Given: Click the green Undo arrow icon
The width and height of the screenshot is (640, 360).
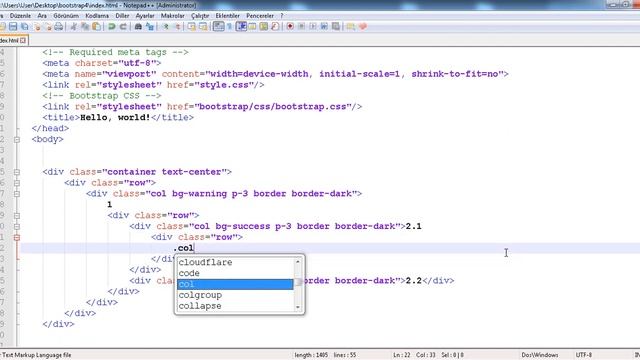Looking at the screenshot, I should [x=111, y=27].
